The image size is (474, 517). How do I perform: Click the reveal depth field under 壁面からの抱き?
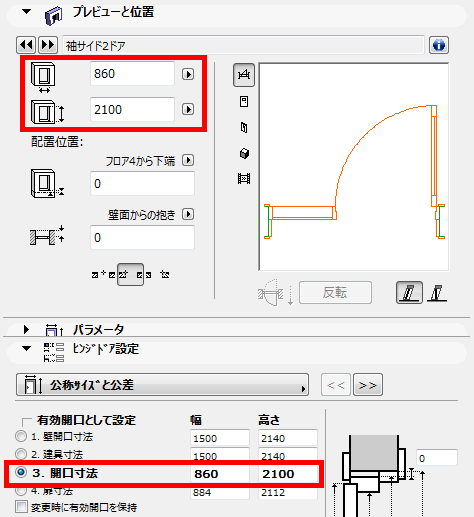click(142, 237)
